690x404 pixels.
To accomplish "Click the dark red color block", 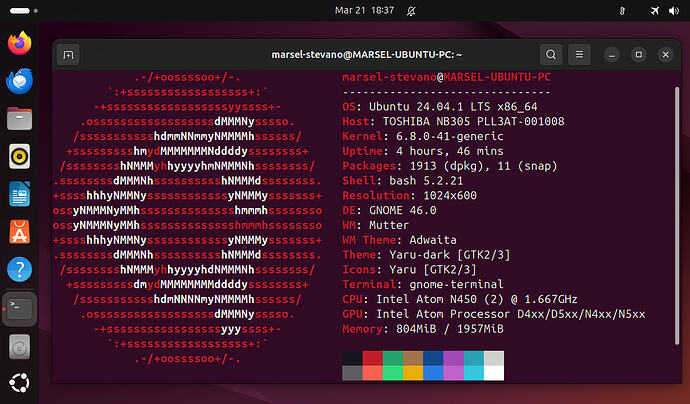I will 373,358.
